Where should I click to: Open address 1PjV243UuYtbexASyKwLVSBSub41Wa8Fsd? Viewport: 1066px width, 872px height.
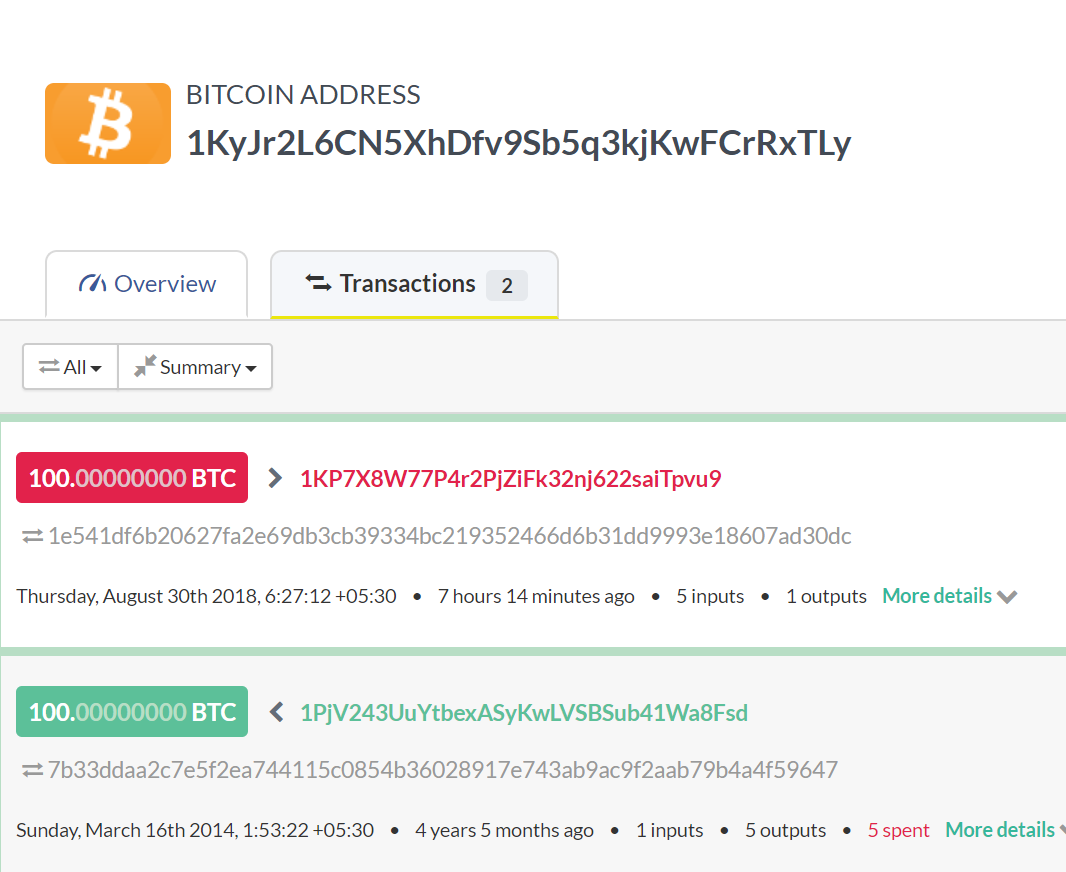tap(524, 713)
